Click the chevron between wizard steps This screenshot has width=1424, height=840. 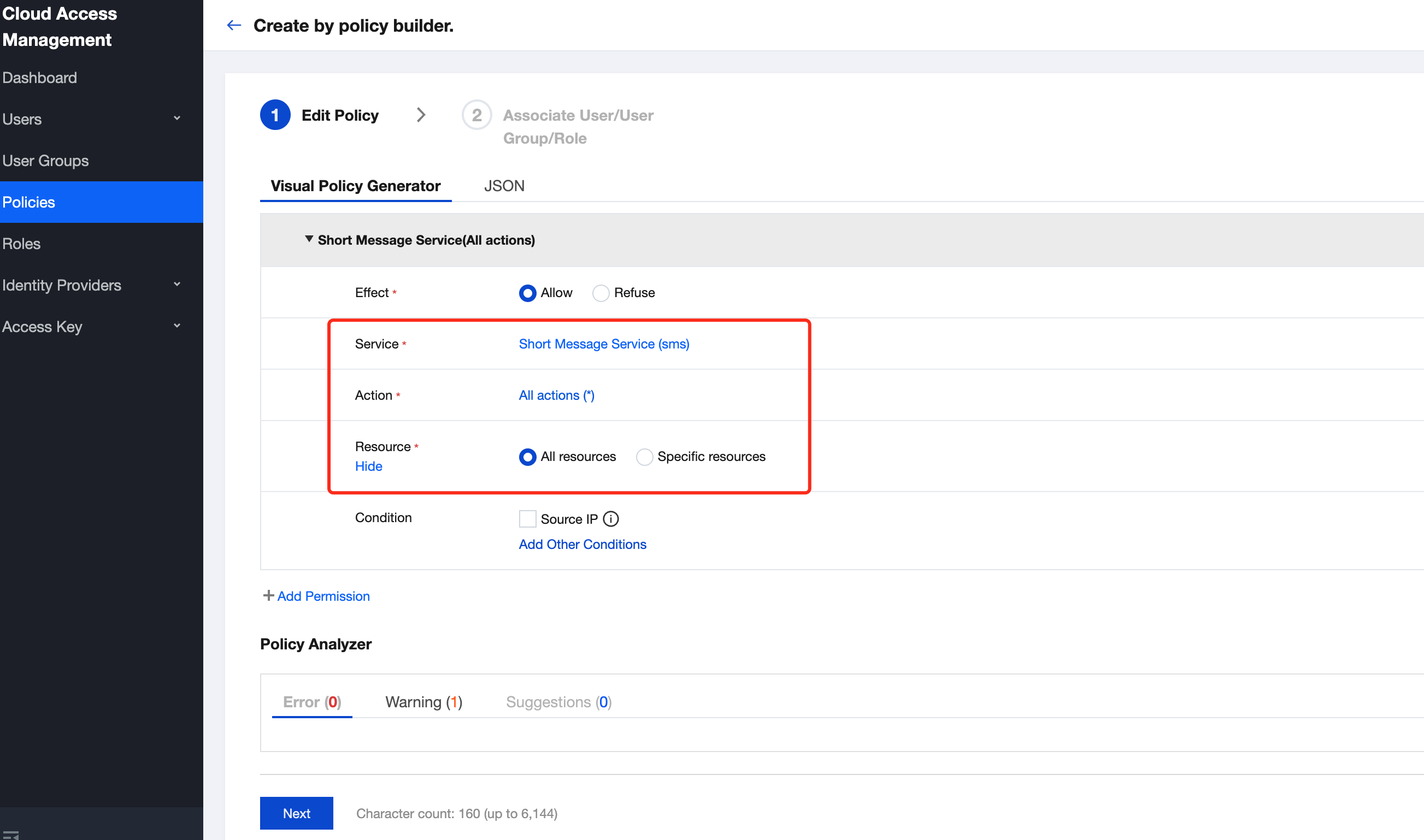coord(421,115)
